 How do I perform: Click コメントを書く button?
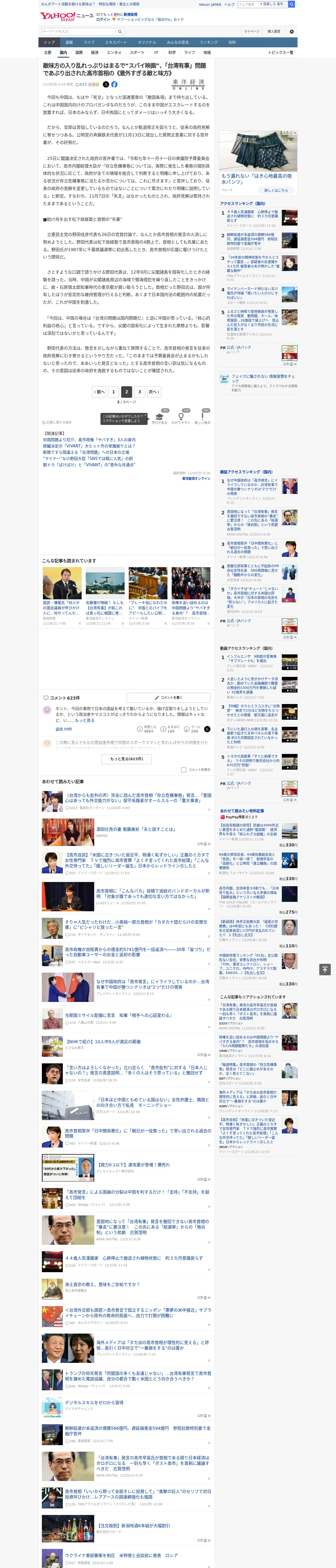(x=169, y=697)
